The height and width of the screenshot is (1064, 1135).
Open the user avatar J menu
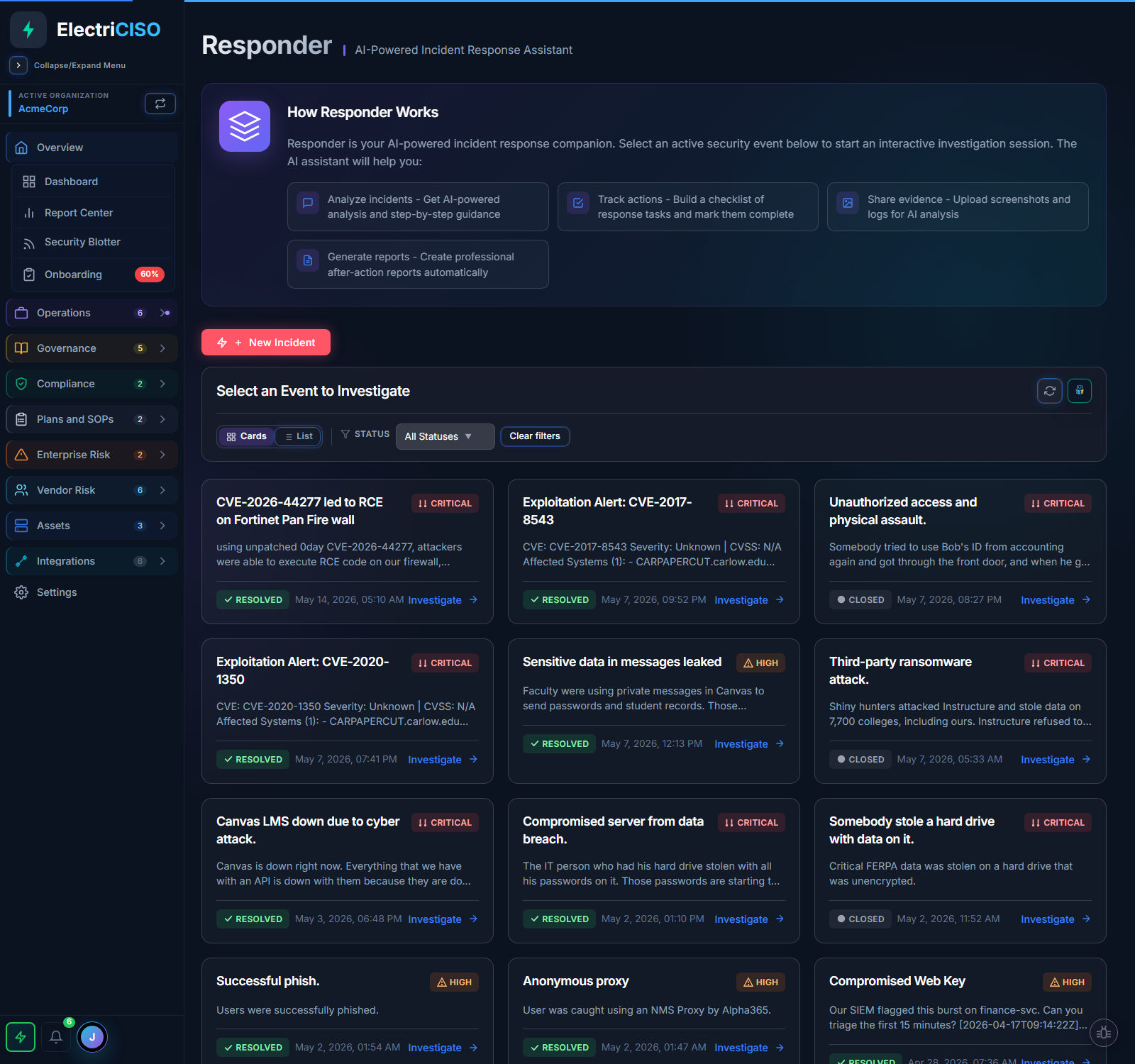[x=92, y=1037]
